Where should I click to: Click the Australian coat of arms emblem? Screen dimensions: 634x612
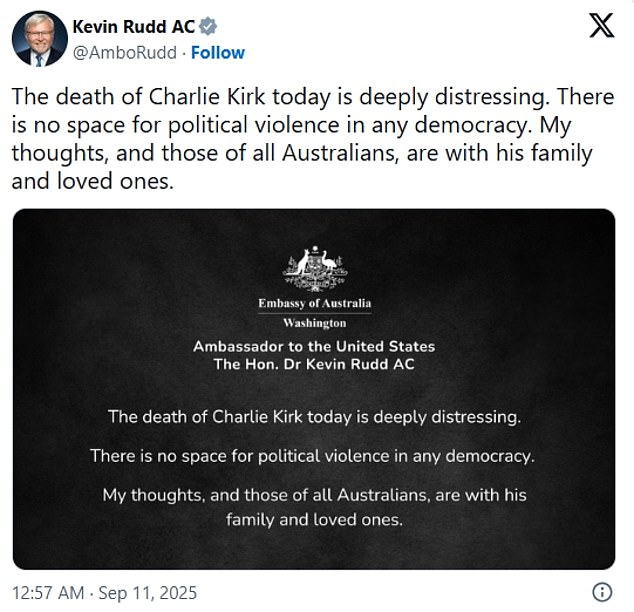pos(314,266)
